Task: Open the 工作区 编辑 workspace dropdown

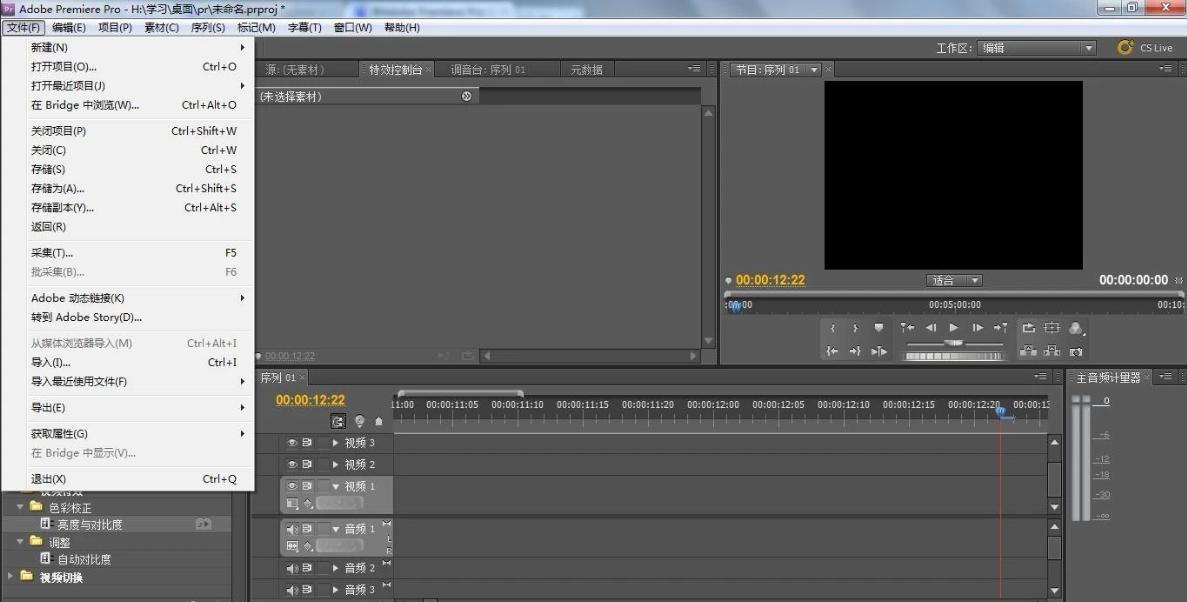Action: 1036,48
